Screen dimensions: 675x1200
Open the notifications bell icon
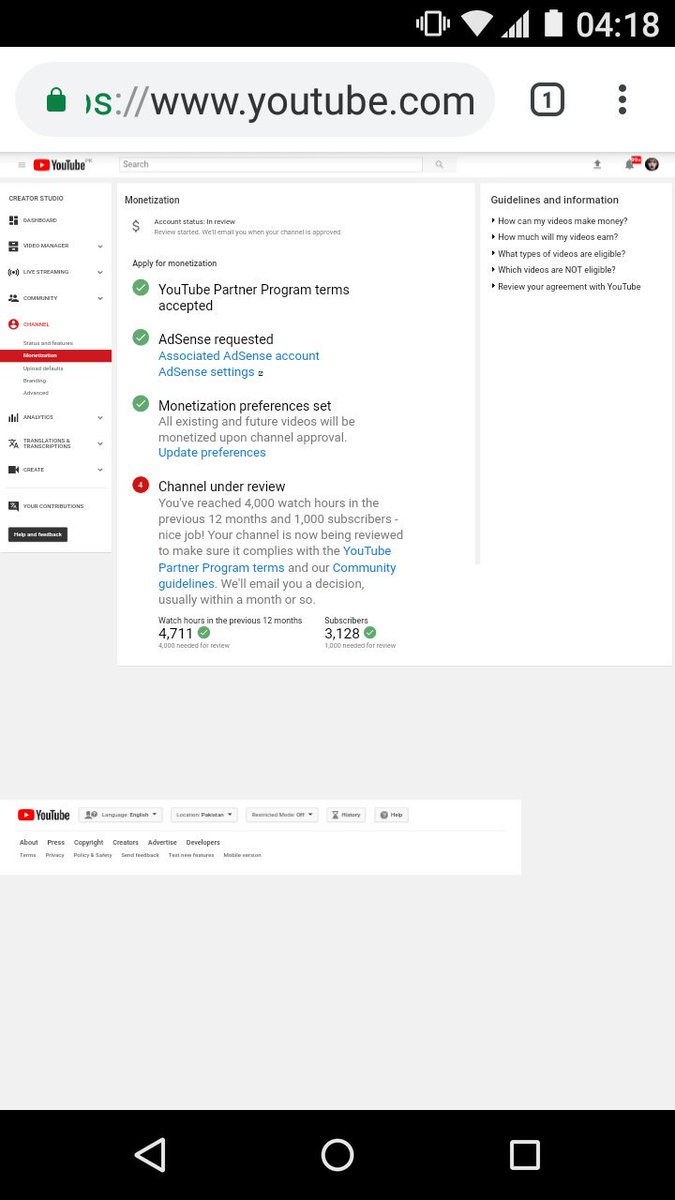630,164
